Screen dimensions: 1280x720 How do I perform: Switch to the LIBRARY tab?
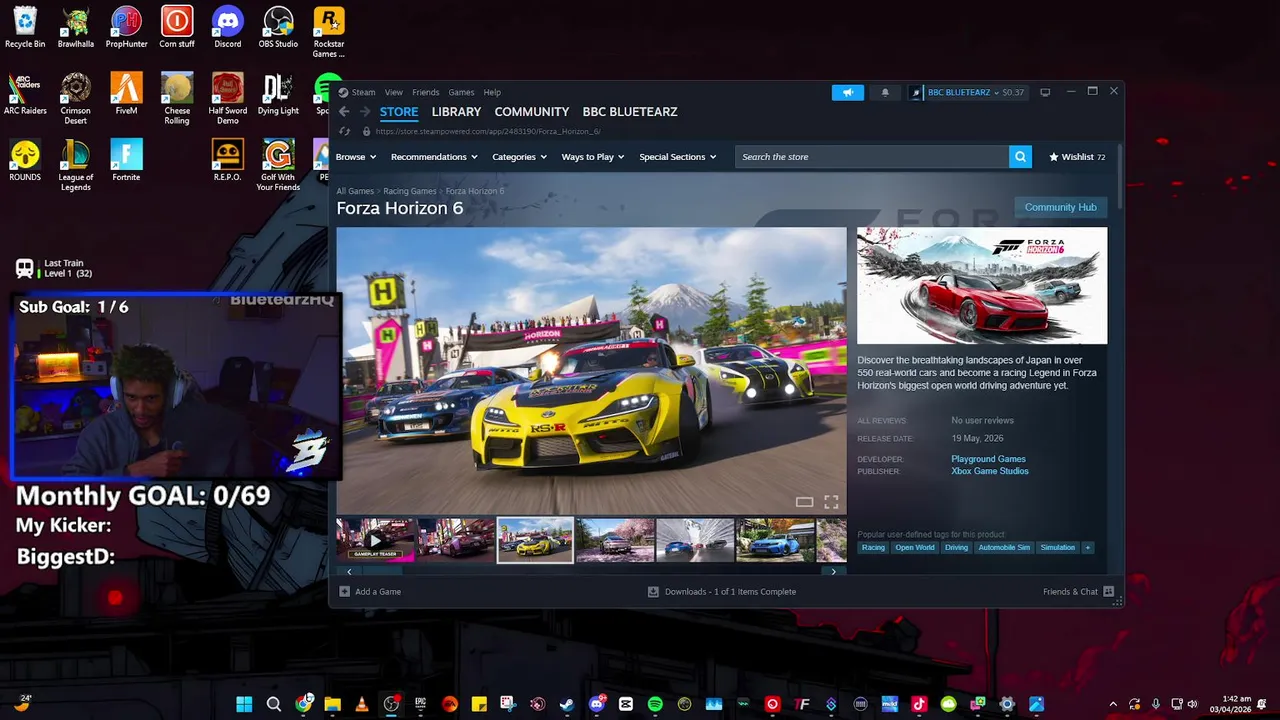(x=456, y=112)
